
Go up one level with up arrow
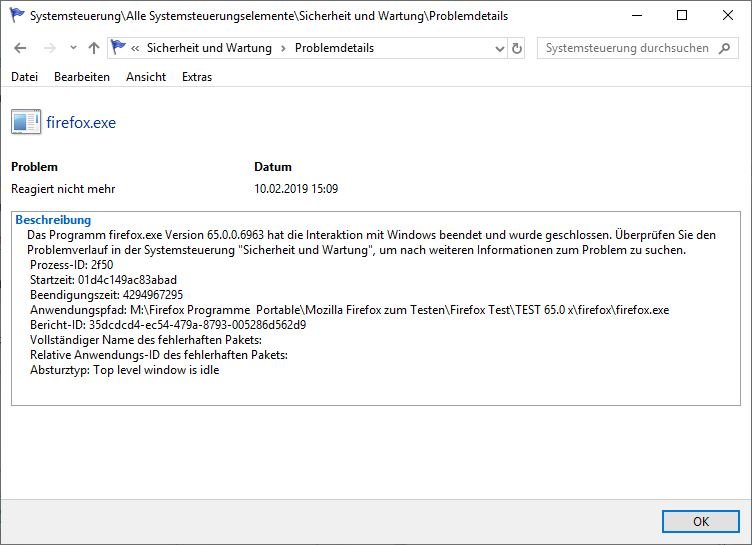(x=93, y=48)
